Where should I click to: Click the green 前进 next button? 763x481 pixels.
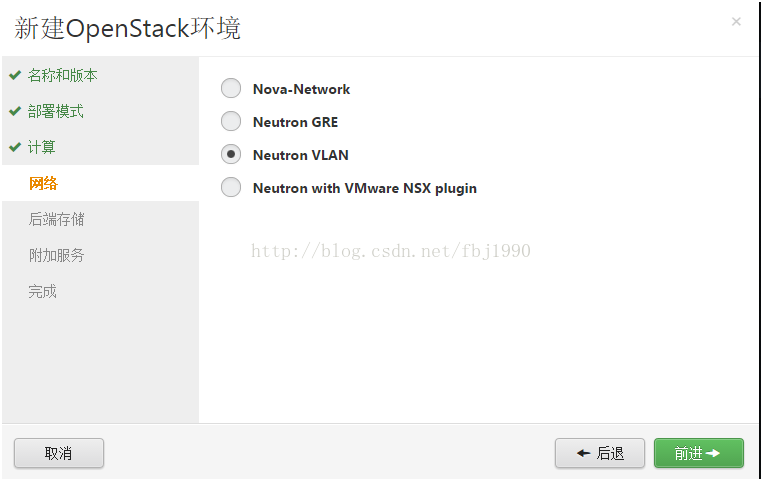coord(698,453)
